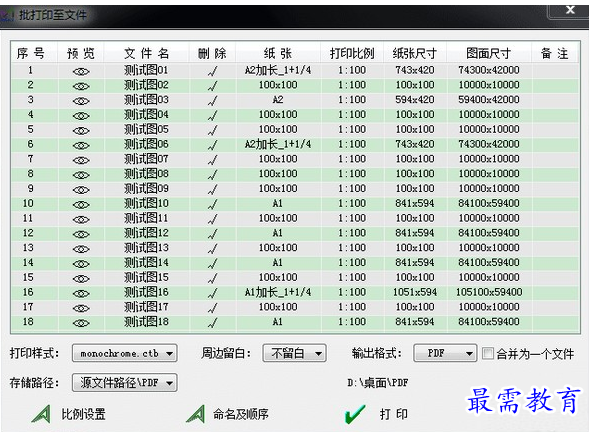Click the delete mark for 测试图09
Viewport: 589px width, 432px height.
click(213, 189)
